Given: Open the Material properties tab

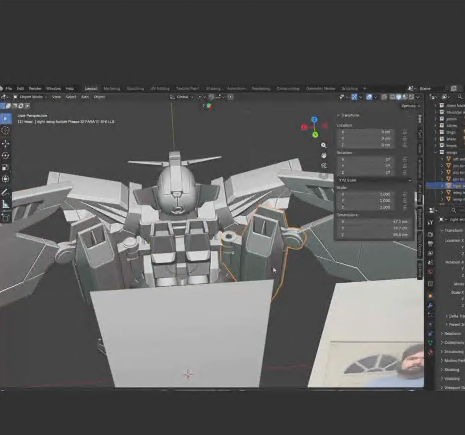Looking at the screenshot, I should [x=430, y=352].
